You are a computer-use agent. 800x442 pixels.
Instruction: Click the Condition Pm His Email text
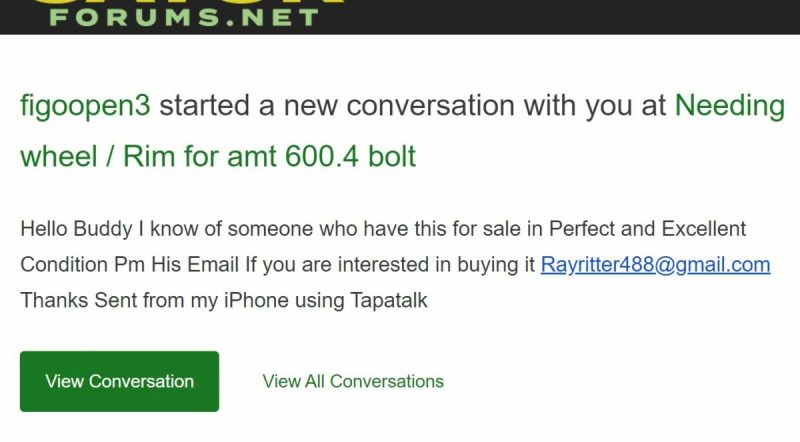click(130, 265)
